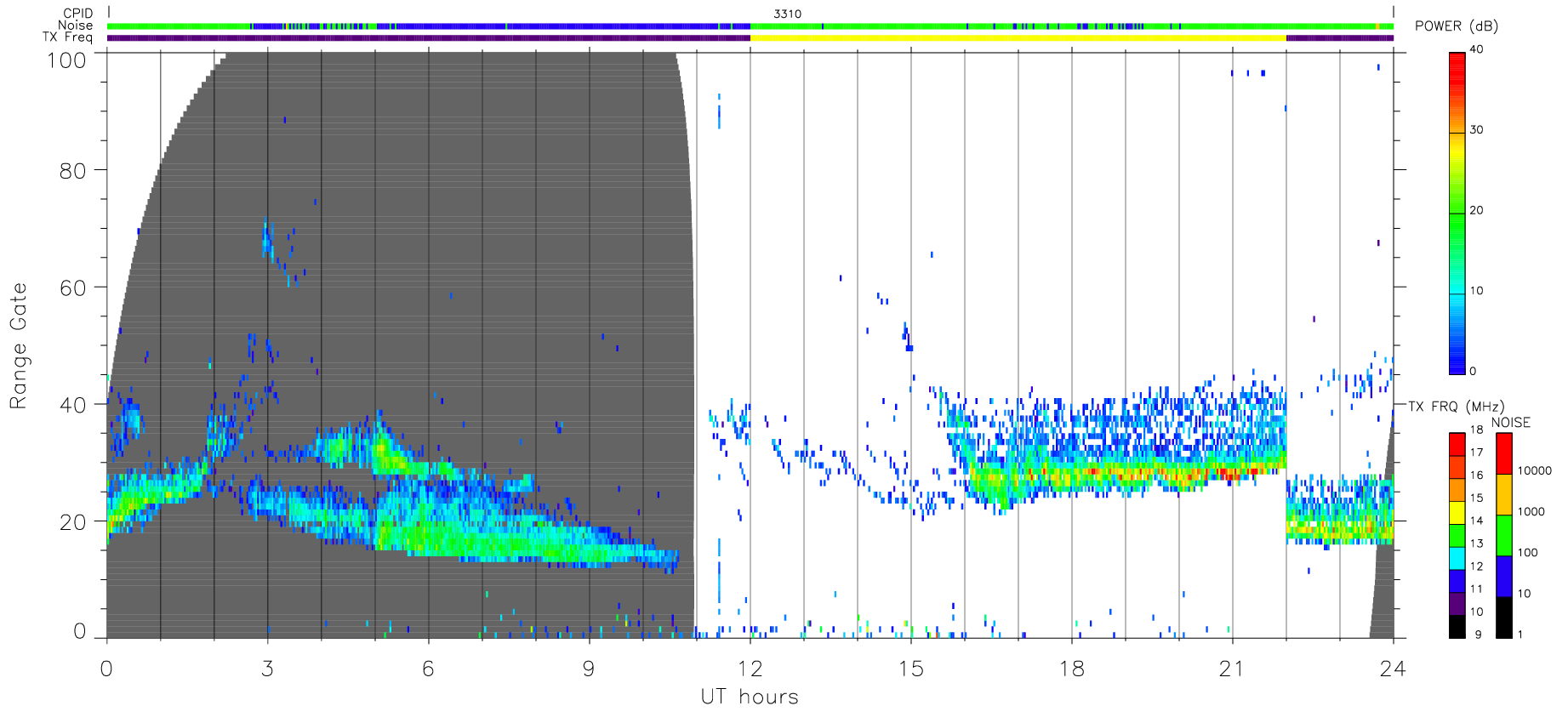Click x-axis tick label '18'
1568x723 pixels.
coord(1071,669)
